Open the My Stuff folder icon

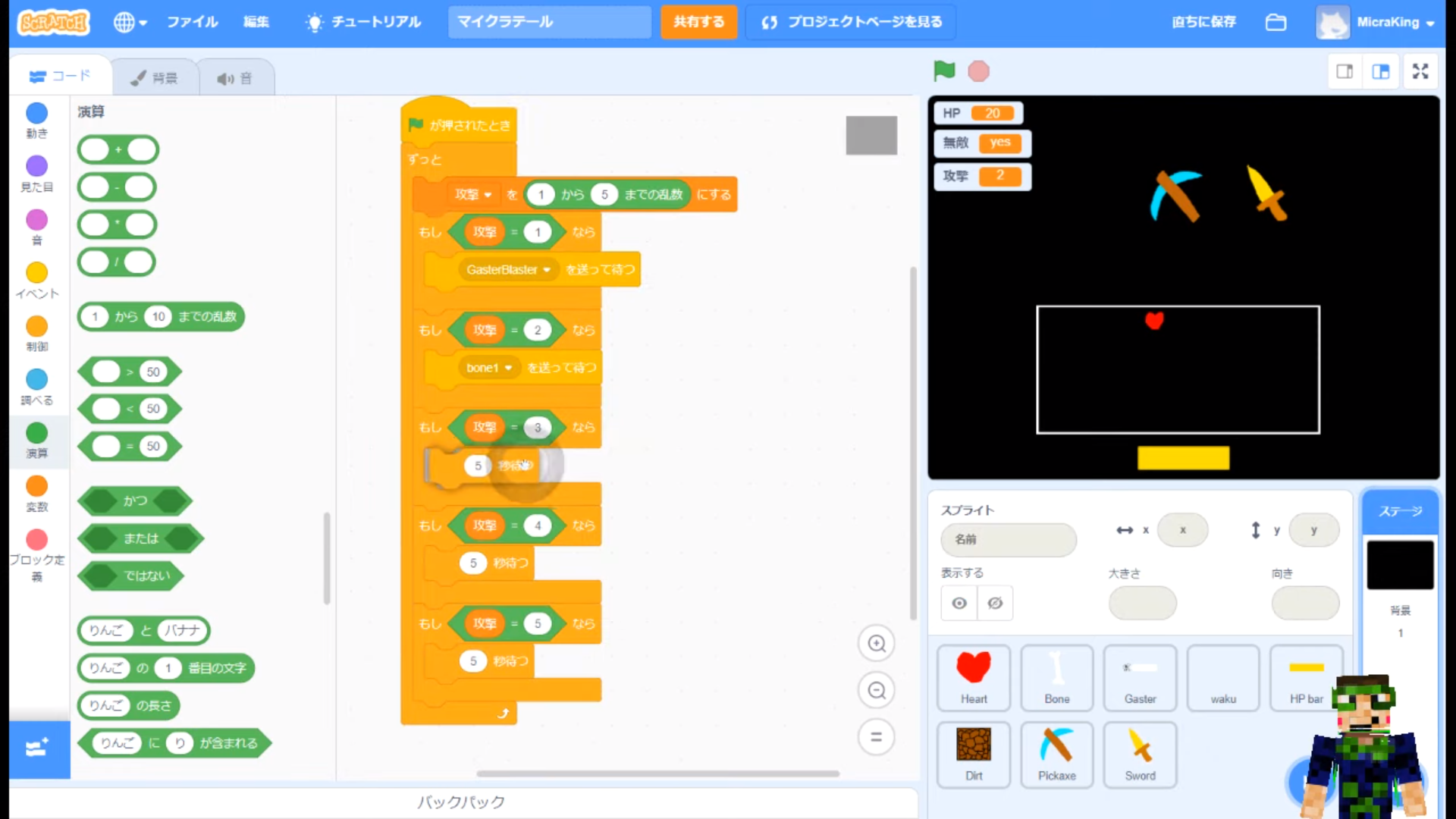pos(1276,22)
